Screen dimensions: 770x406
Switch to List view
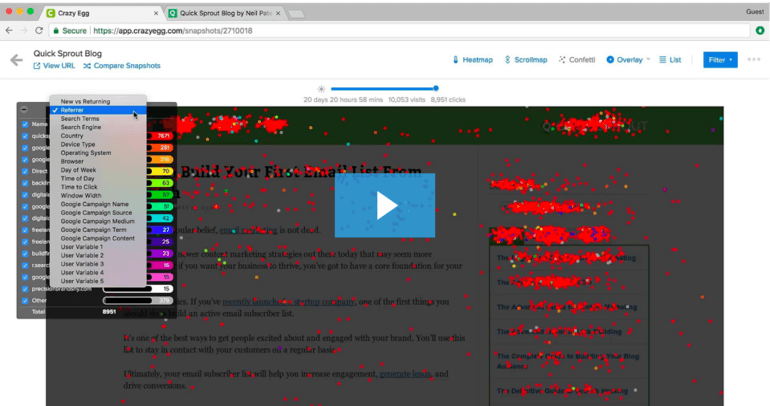click(x=670, y=60)
